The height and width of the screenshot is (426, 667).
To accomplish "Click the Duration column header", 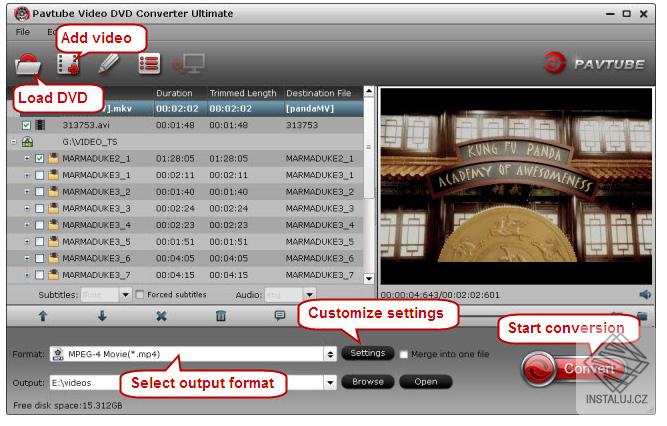I will [174, 93].
